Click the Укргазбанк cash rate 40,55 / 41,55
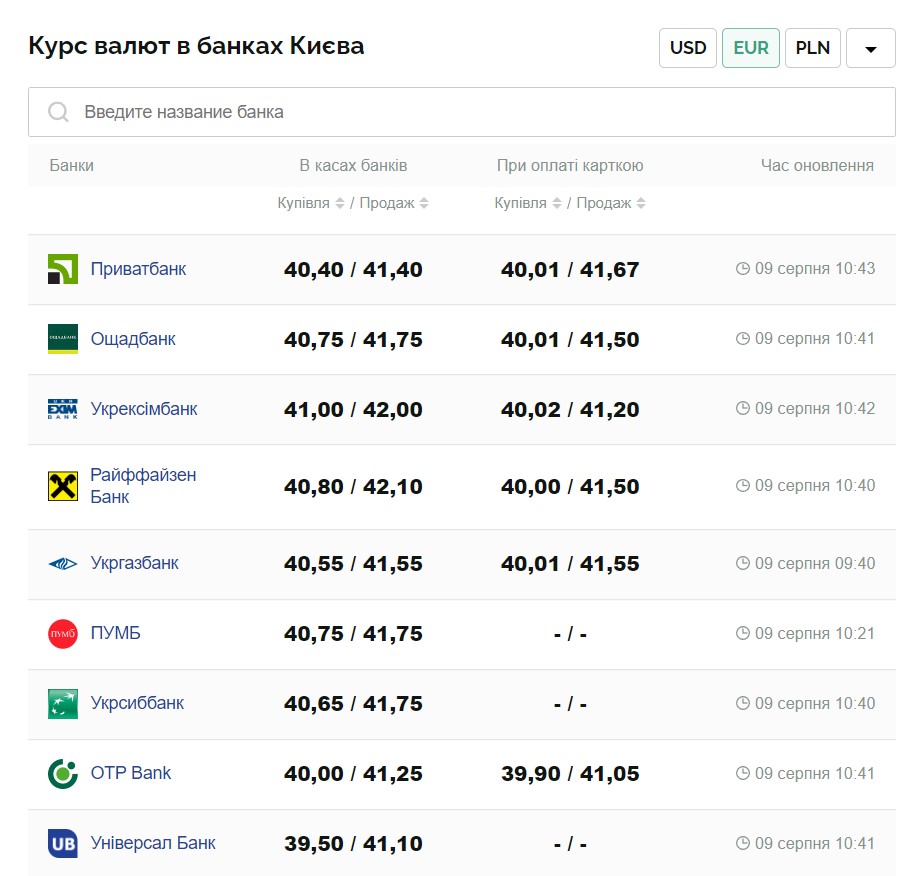 tap(353, 564)
